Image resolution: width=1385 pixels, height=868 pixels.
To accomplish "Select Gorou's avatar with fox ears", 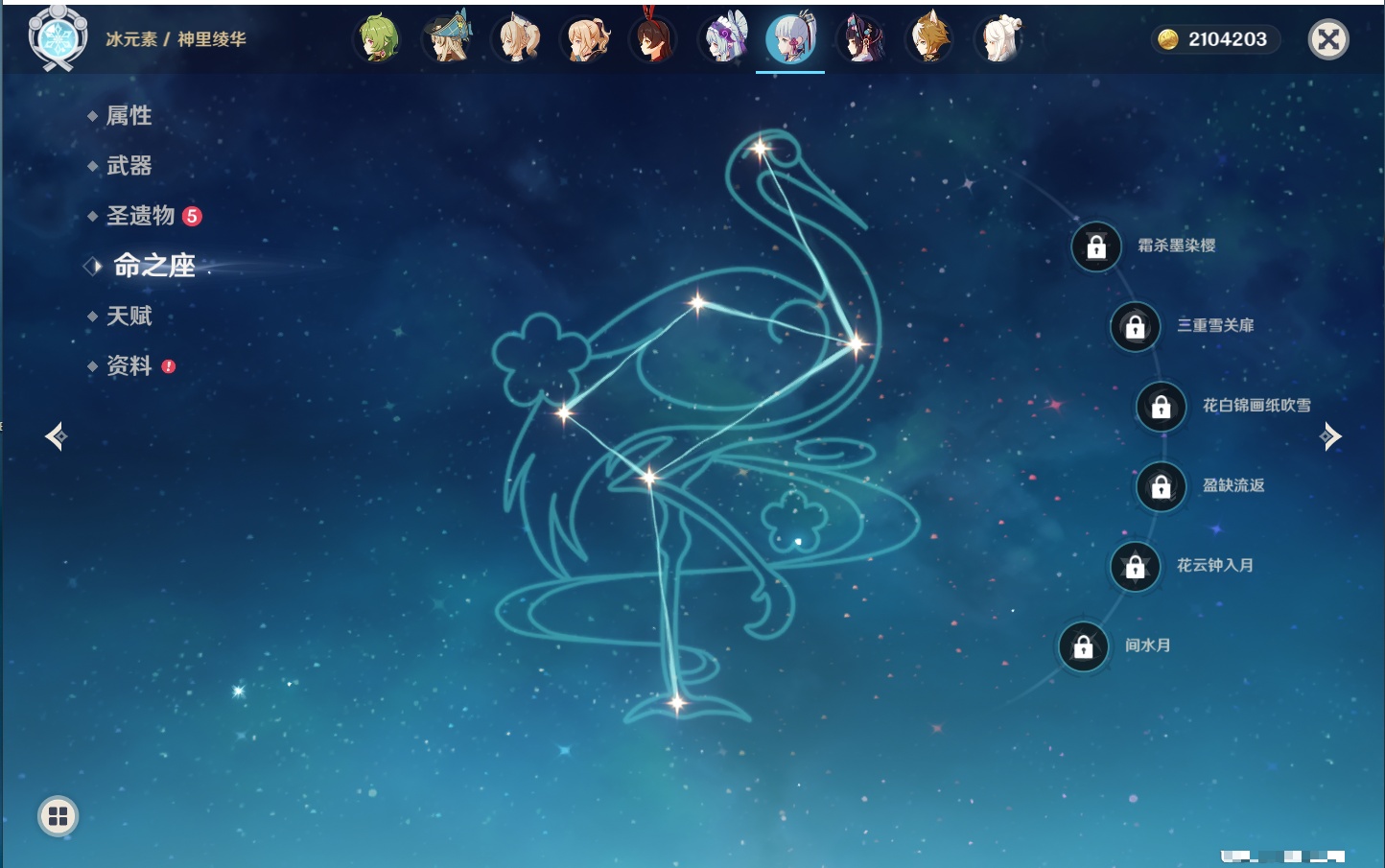I will coord(929,39).
